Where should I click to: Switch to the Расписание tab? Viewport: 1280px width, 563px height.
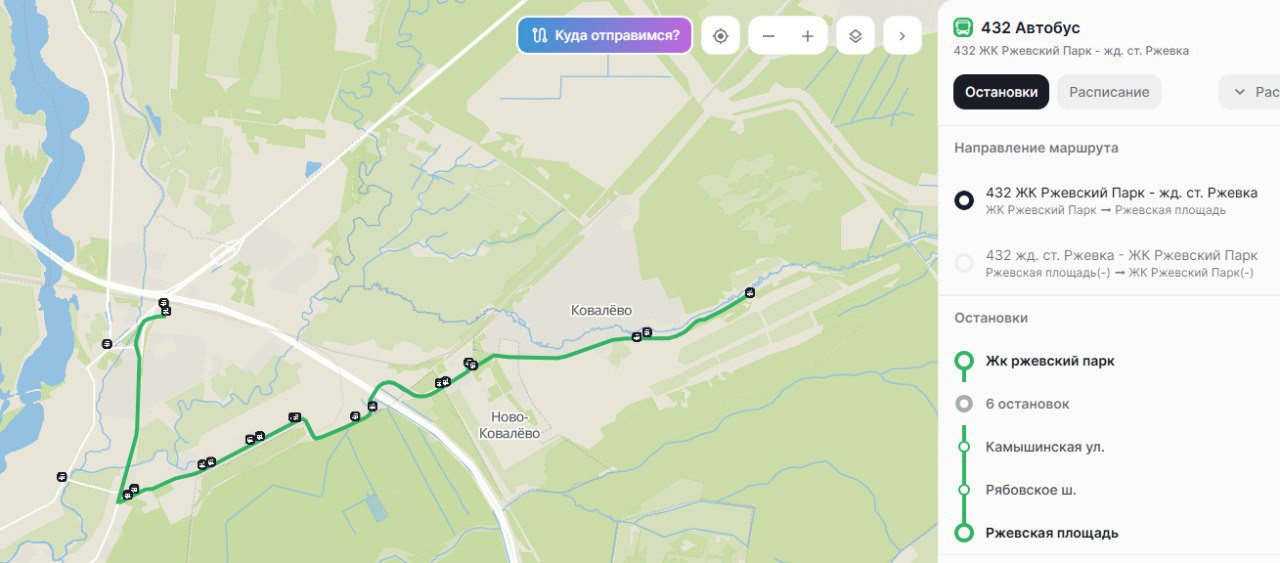[1109, 92]
